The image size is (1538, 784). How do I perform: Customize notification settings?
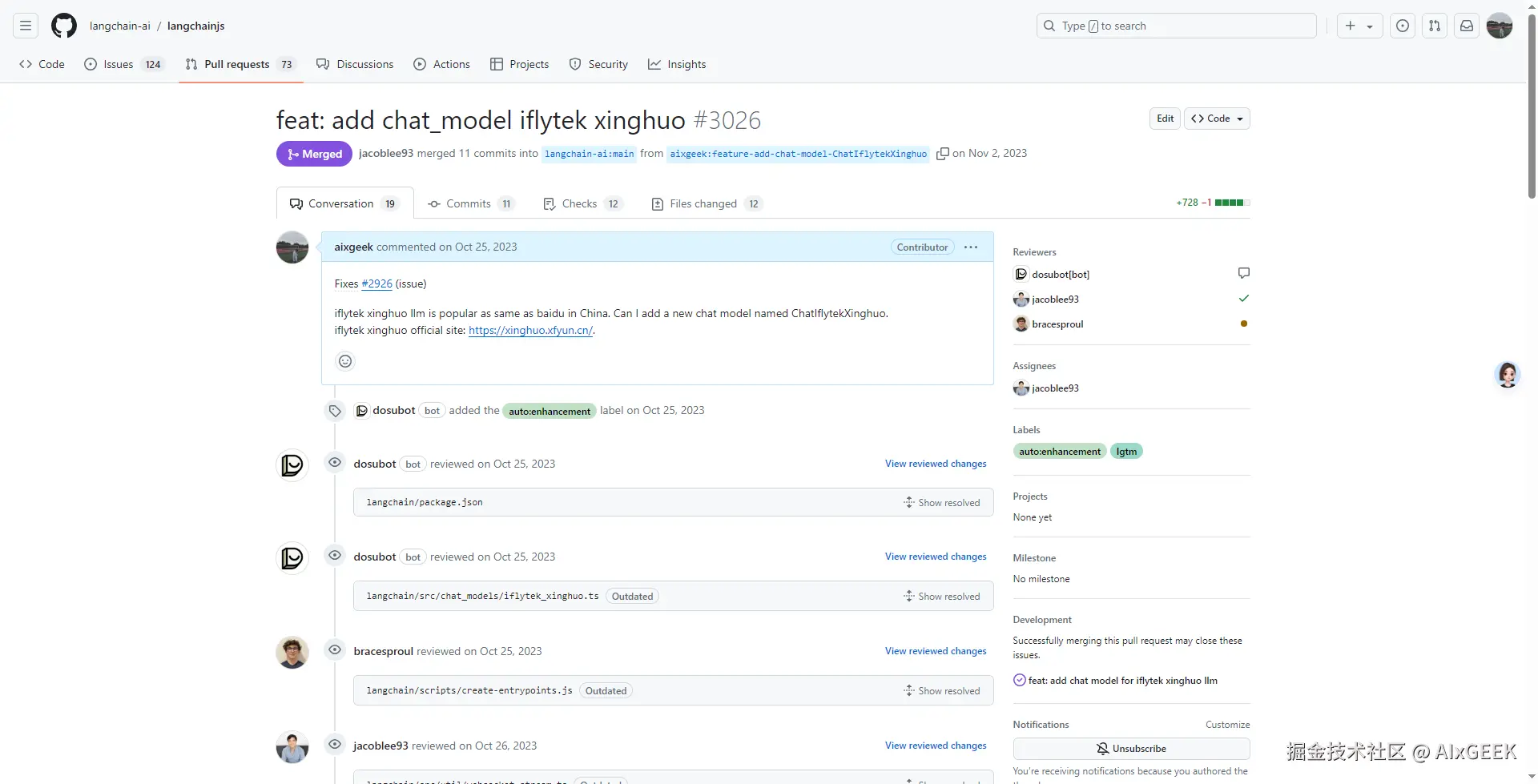(1227, 725)
